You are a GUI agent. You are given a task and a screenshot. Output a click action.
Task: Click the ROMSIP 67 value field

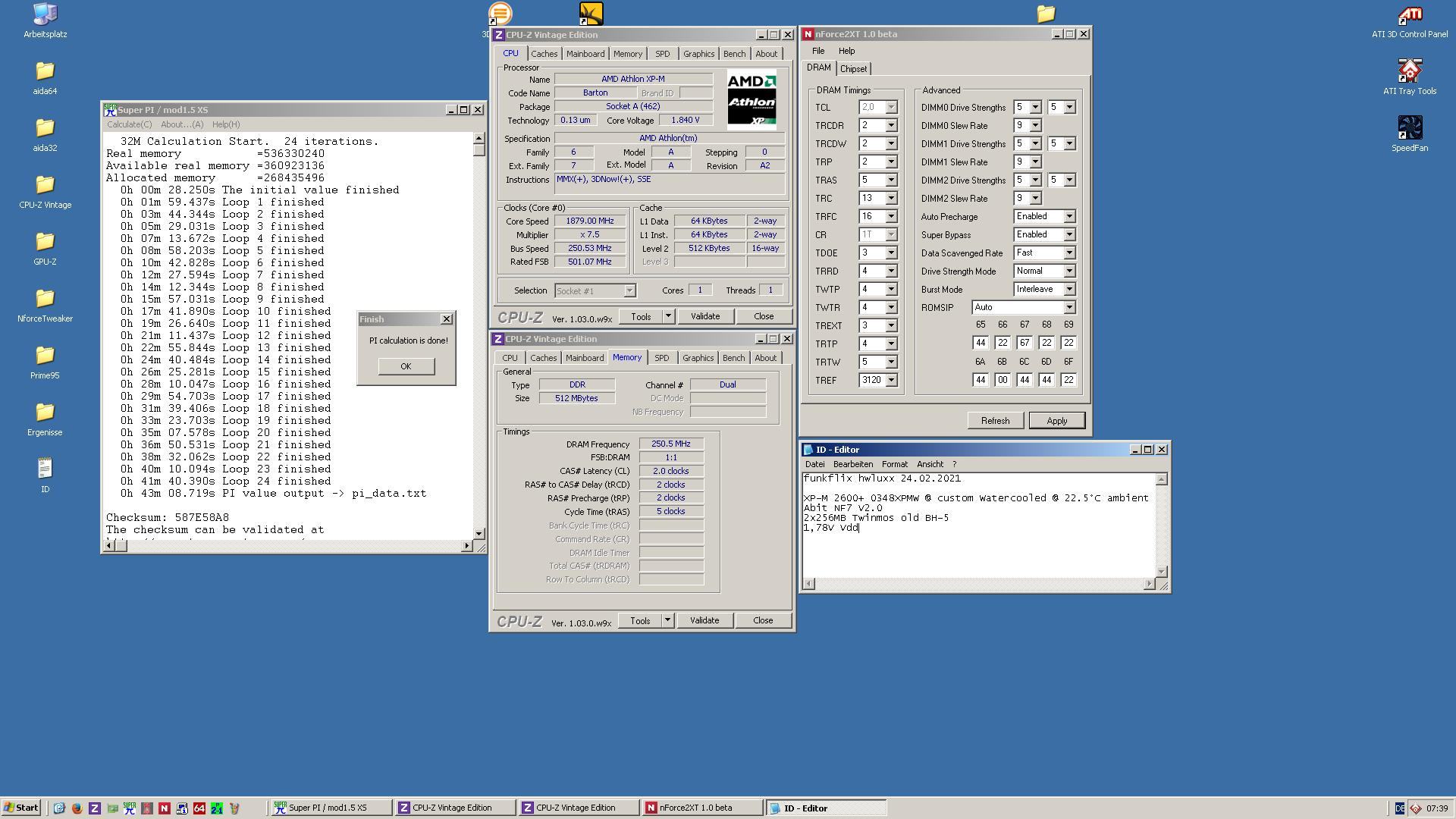click(1024, 343)
